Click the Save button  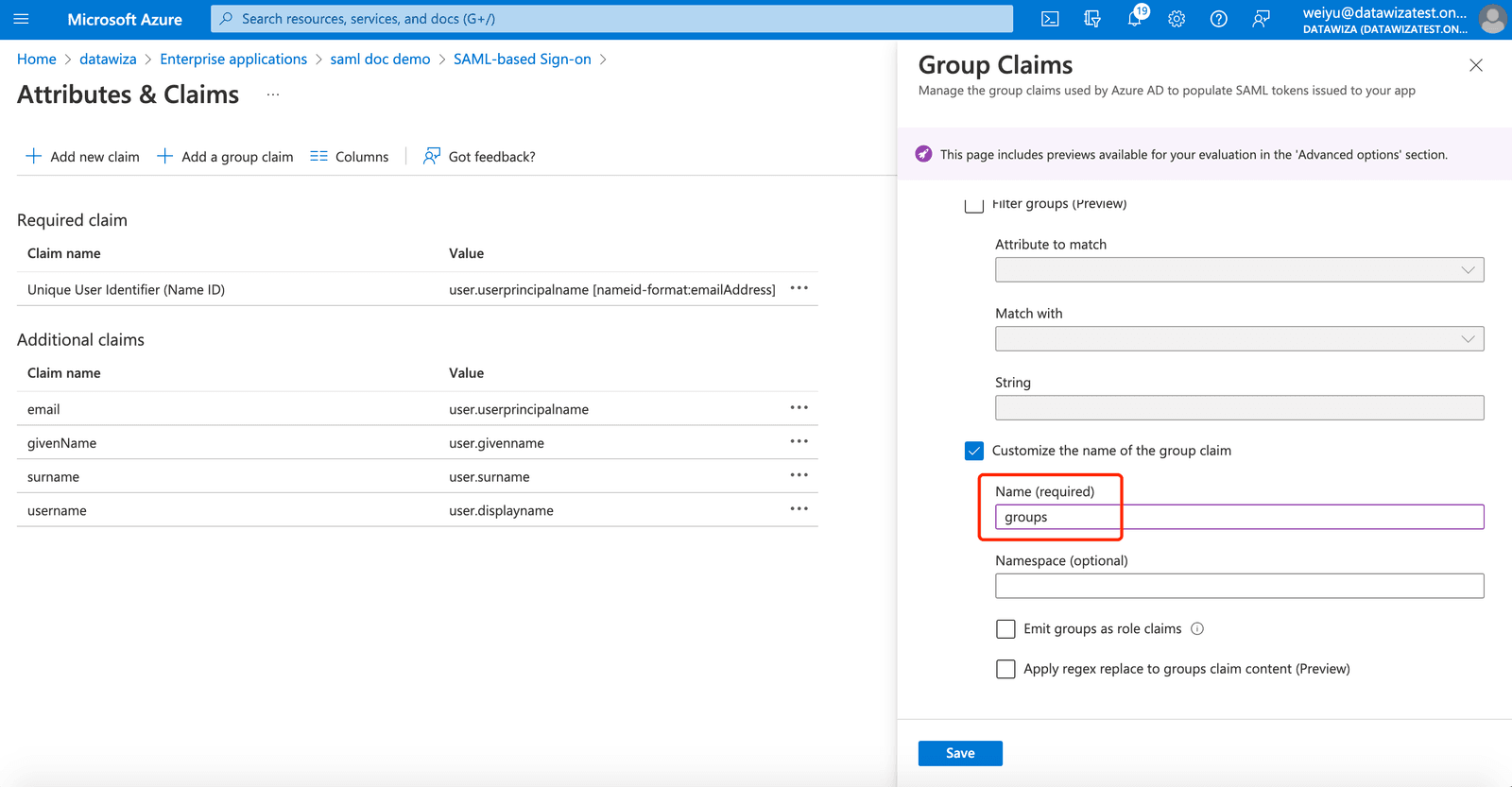click(960, 753)
